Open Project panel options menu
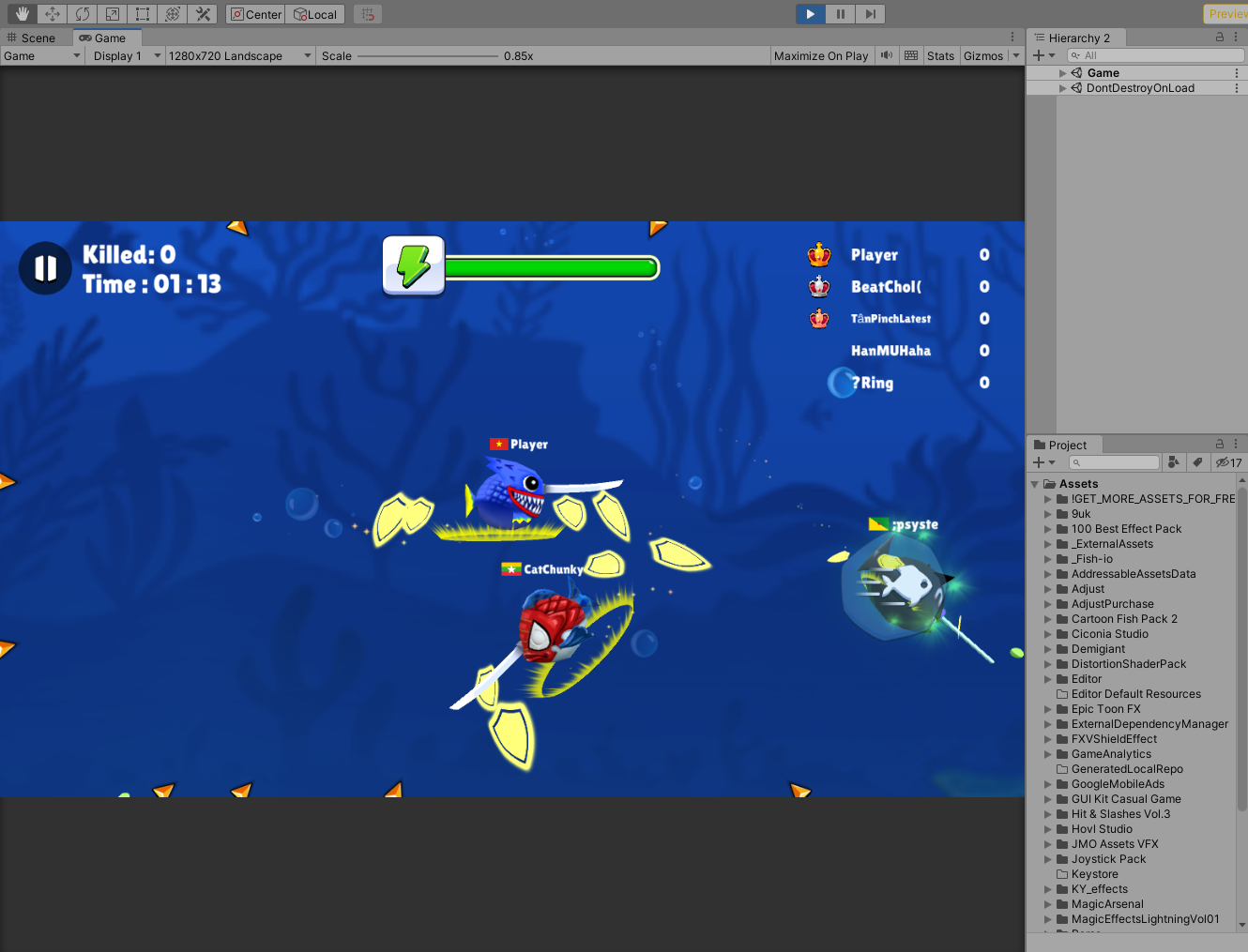Screen dimensions: 1248x952 pos(1236,445)
